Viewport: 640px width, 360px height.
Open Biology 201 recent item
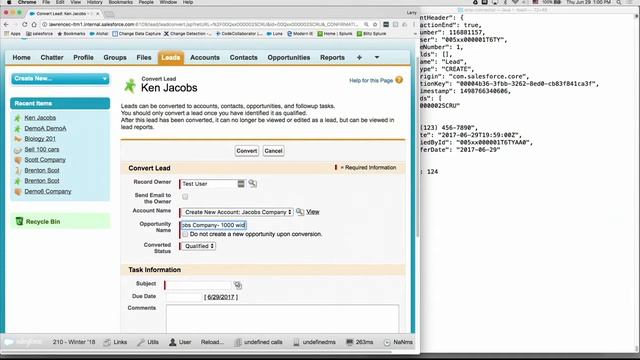coord(40,139)
